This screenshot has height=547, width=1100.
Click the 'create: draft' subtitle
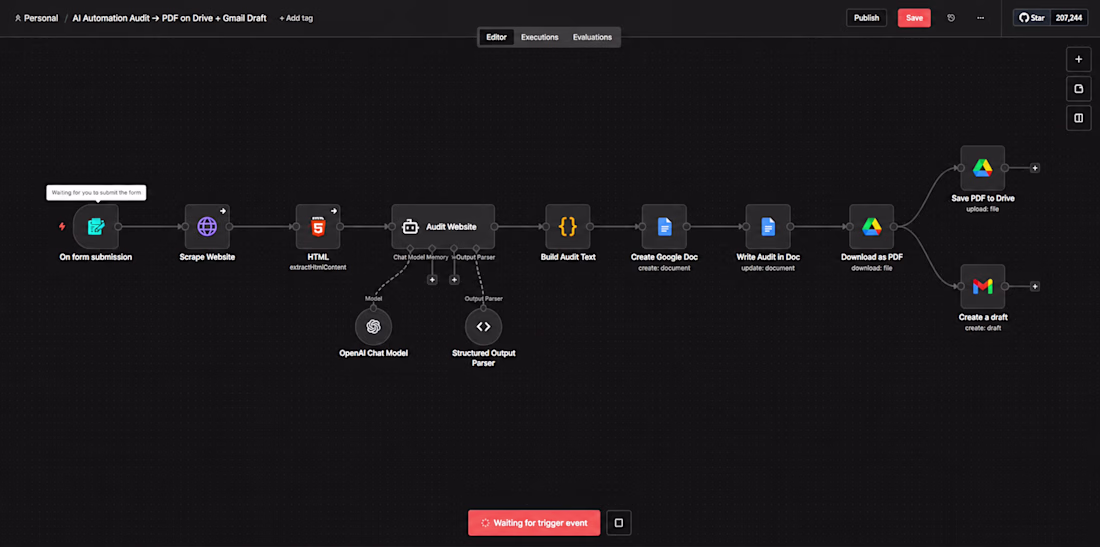pyautogui.click(x=982, y=328)
